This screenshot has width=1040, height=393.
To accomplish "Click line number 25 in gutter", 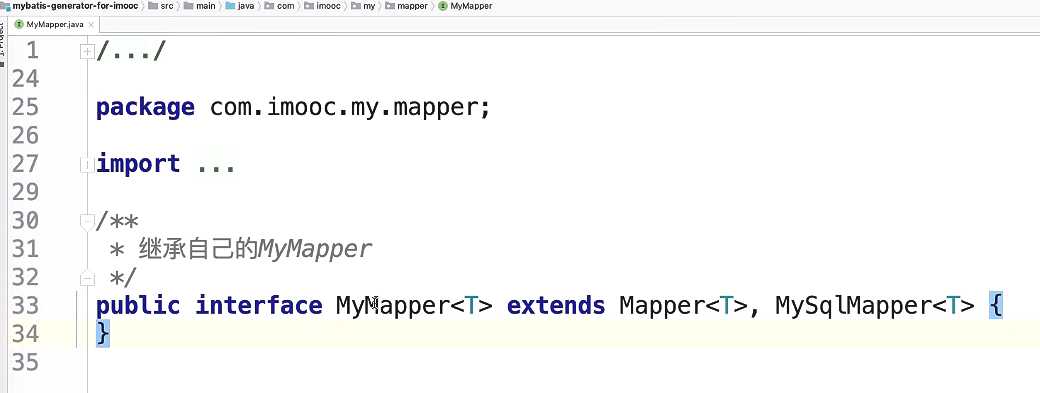I will [x=25, y=107].
